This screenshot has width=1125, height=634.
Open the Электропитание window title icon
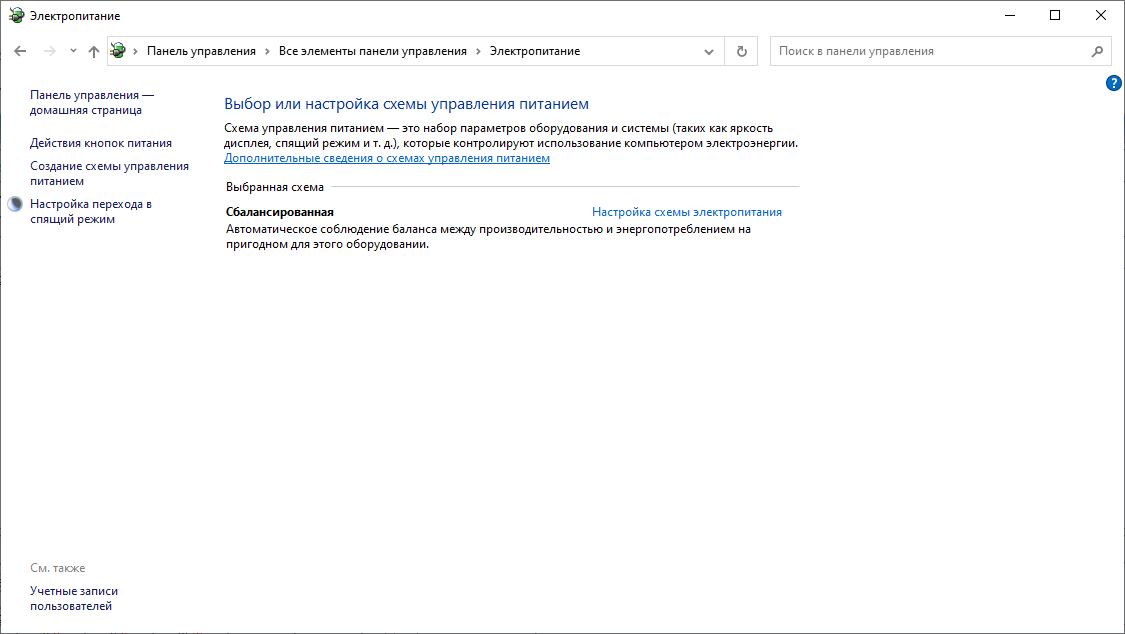(x=17, y=15)
